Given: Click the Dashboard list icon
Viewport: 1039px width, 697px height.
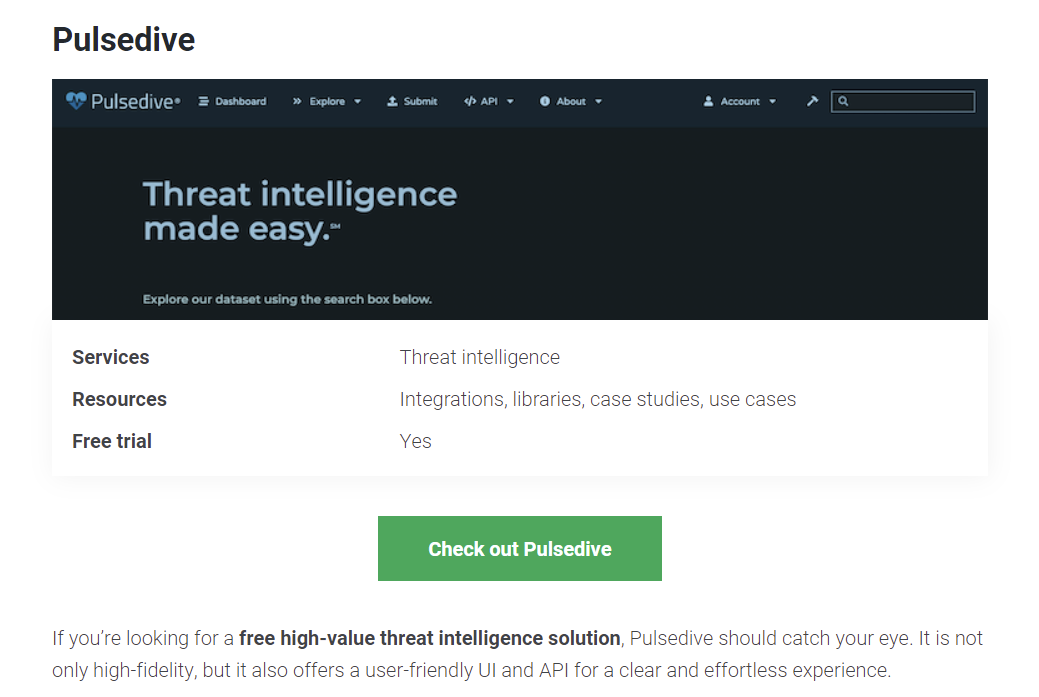Looking at the screenshot, I should pyautogui.click(x=203, y=101).
